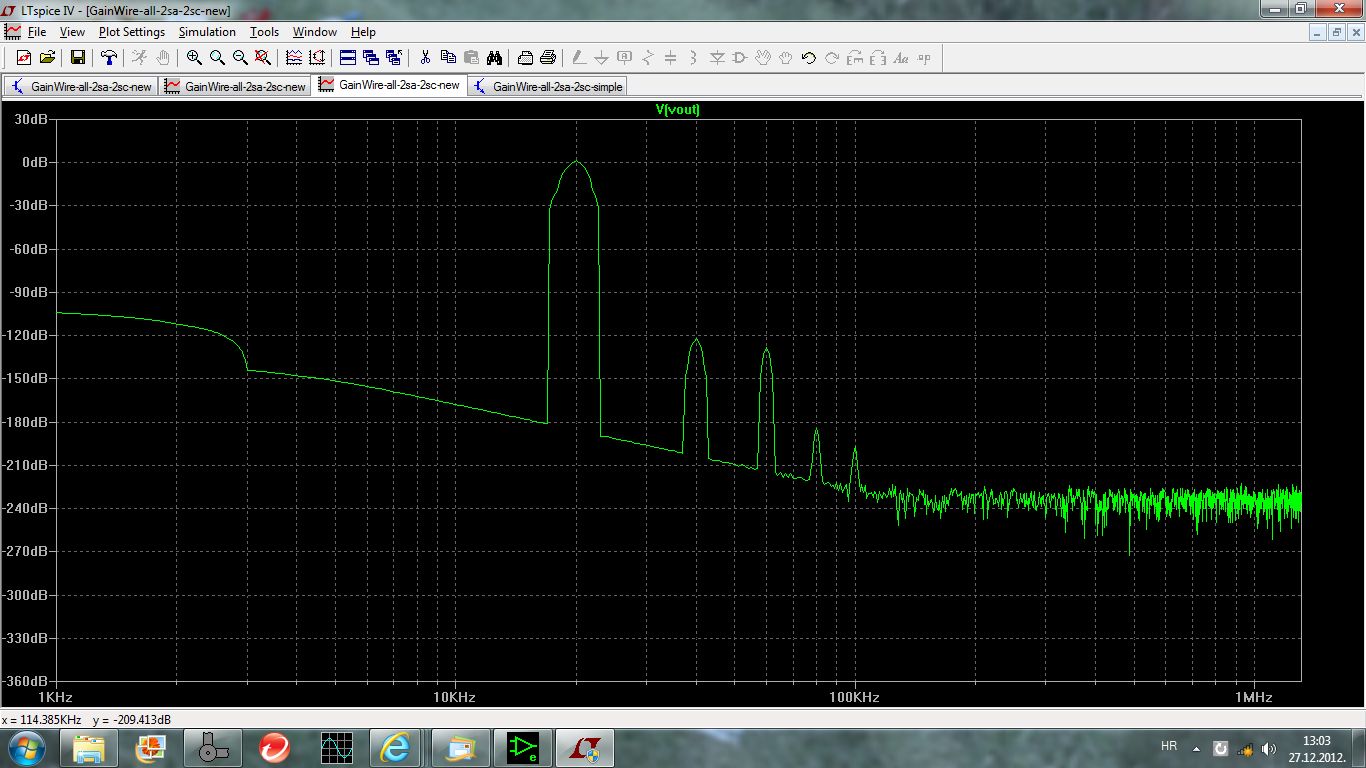Click the V(vout) trace label
Screen dimensions: 1366x768
pyautogui.click(x=678, y=110)
